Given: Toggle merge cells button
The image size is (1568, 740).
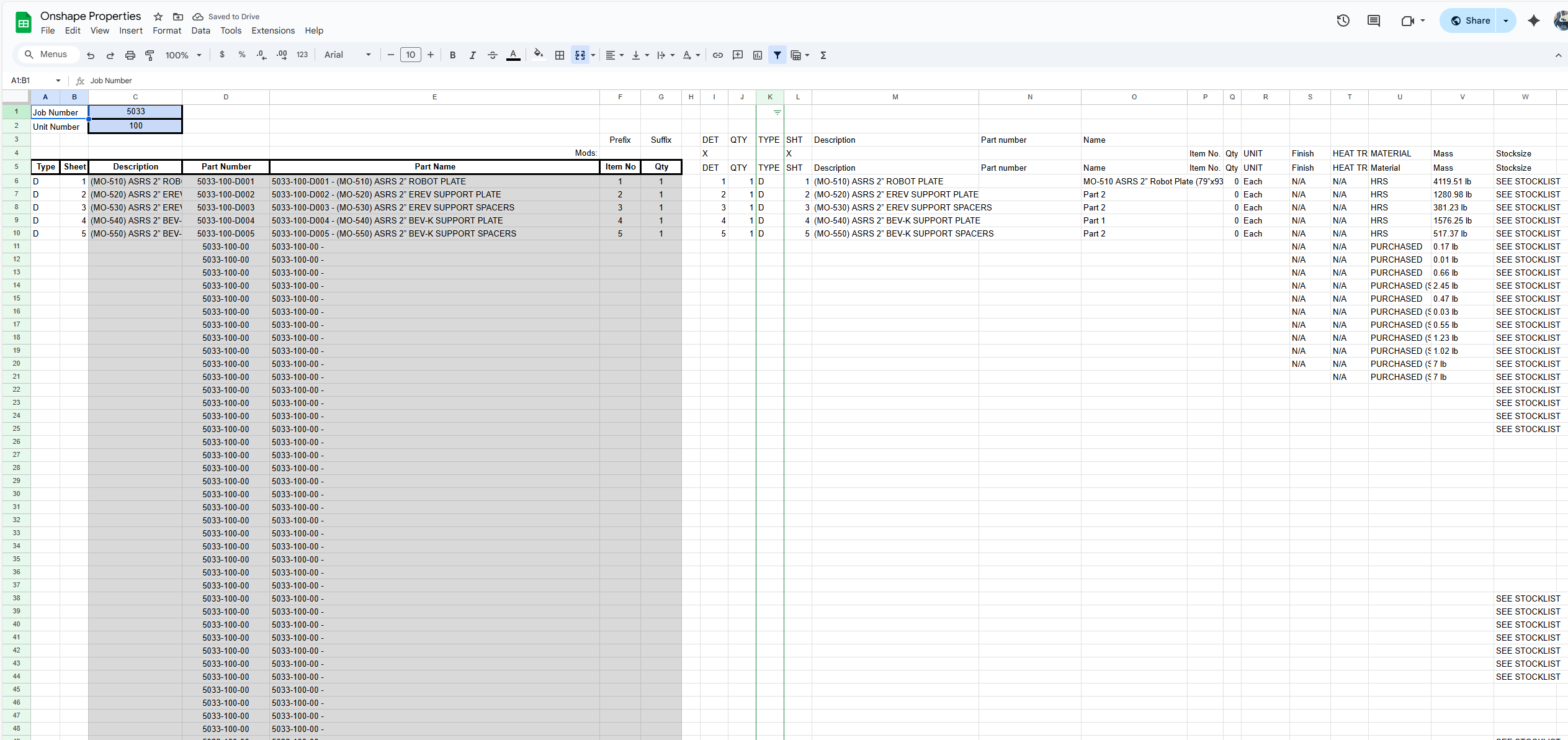Looking at the screenshot, I should pyautogui.click(x=580, y=55).
